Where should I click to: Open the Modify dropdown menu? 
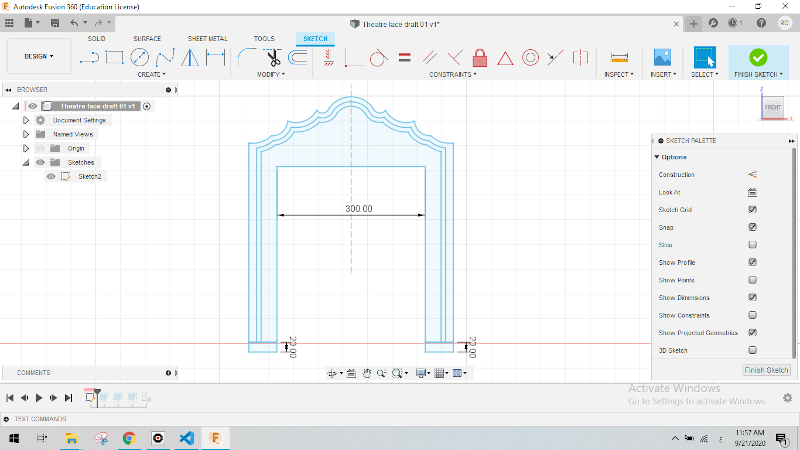(271, 74)
